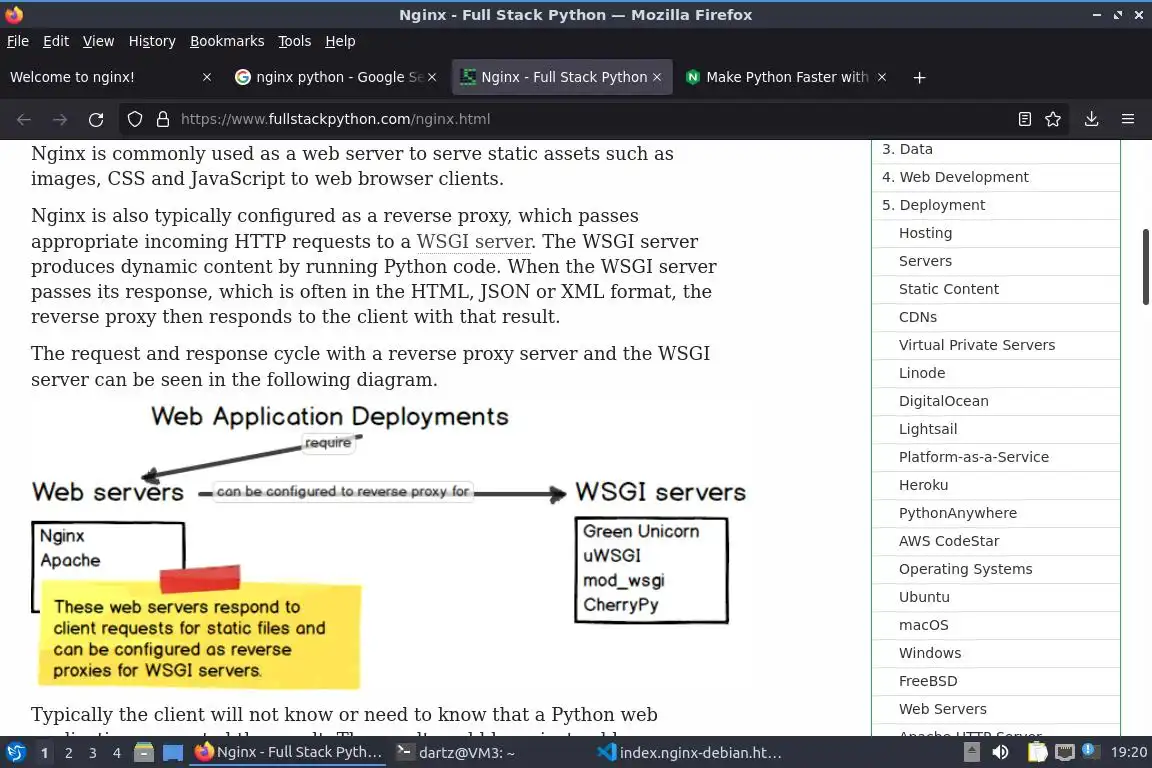The height and width of the screenshot is (768, 1152).
Task: Open the Tools menu
Action: 295,41
